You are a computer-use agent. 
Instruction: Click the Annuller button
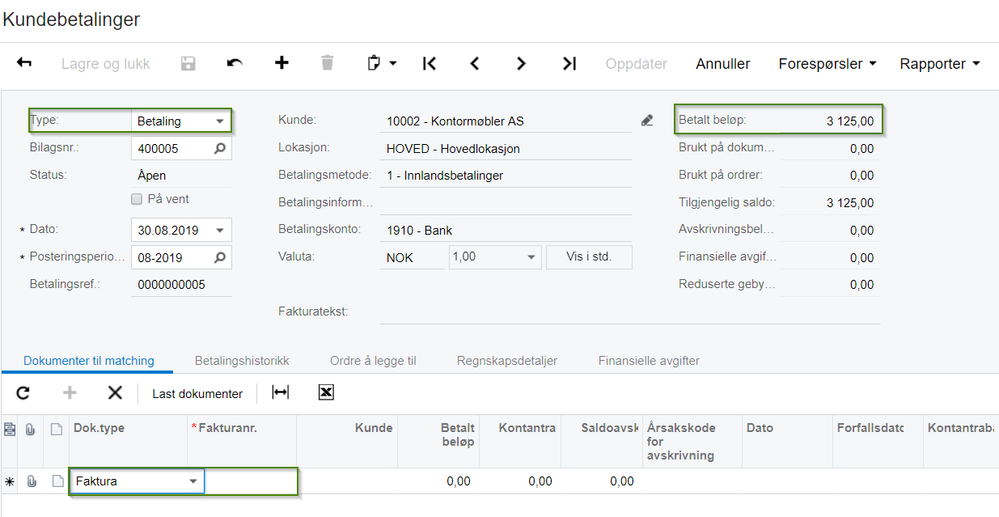click(x=722, y=64)
